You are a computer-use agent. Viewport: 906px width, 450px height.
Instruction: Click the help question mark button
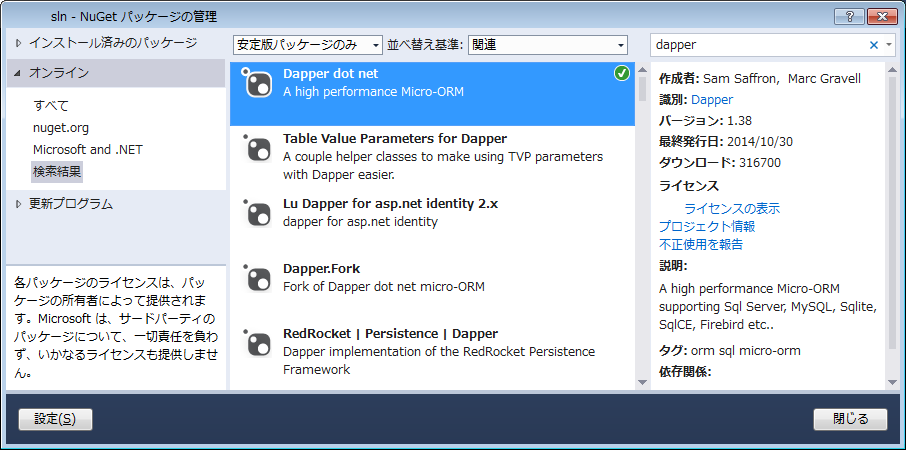tap(850, 16)
